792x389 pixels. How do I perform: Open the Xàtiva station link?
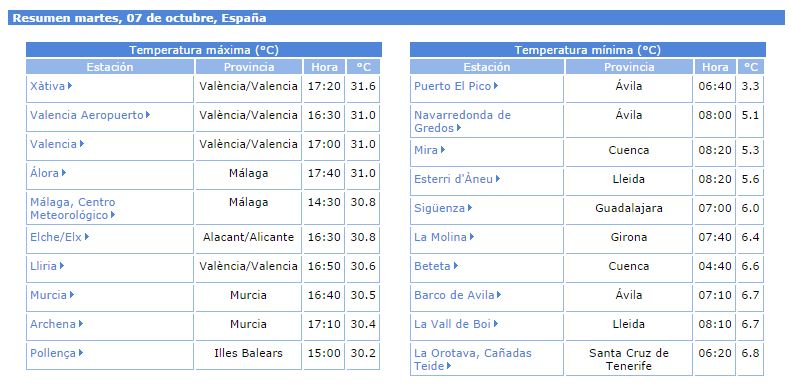[47, 86]
